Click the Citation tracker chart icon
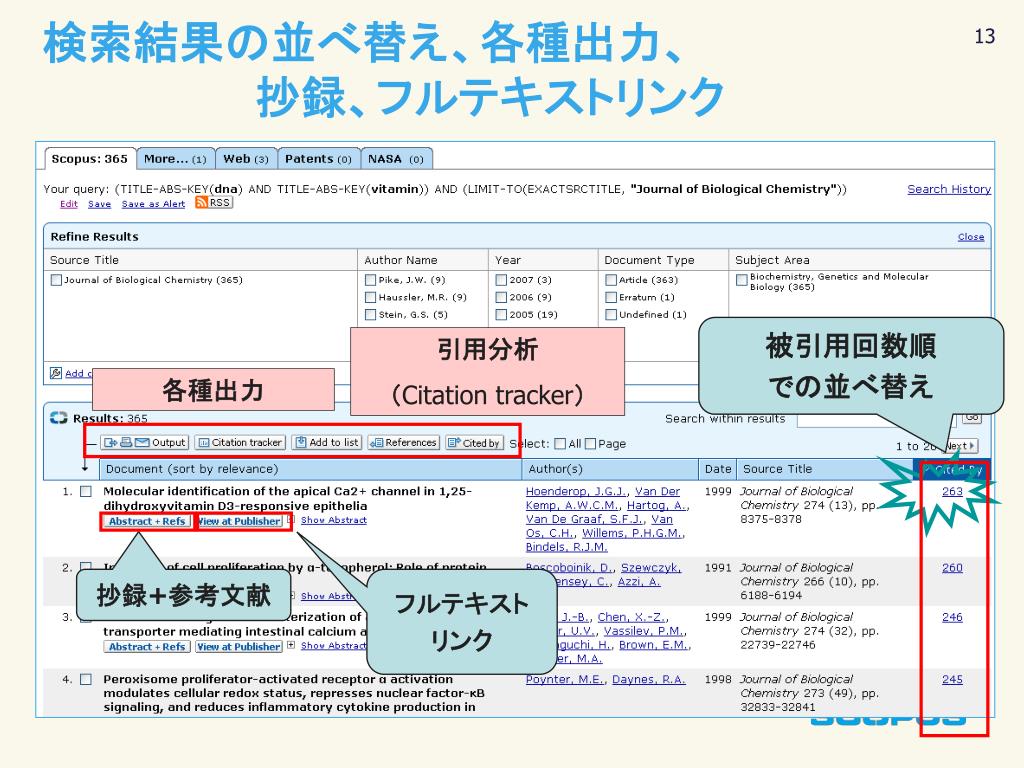 pos(203,443)
